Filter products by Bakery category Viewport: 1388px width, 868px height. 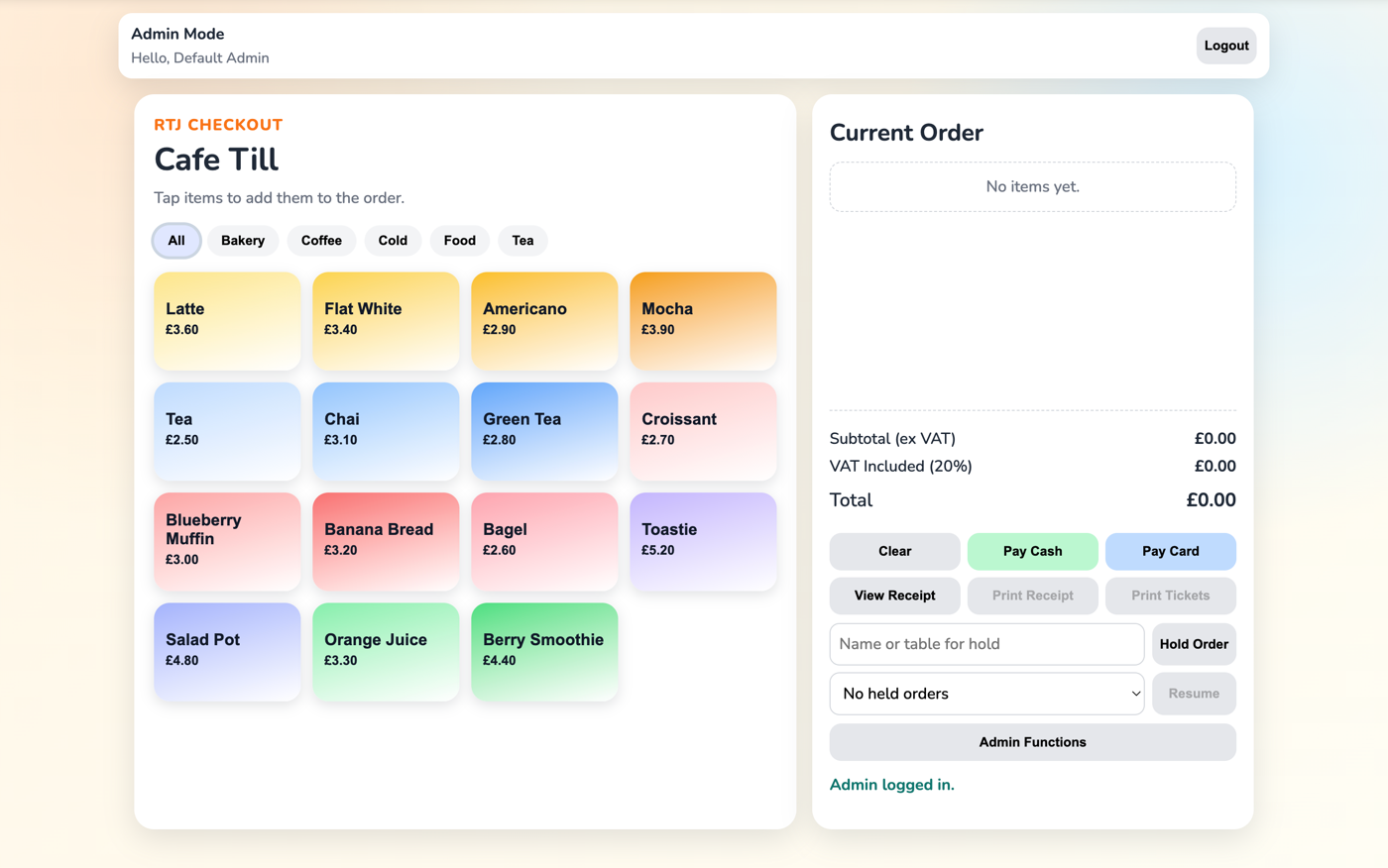click(243, 241)
